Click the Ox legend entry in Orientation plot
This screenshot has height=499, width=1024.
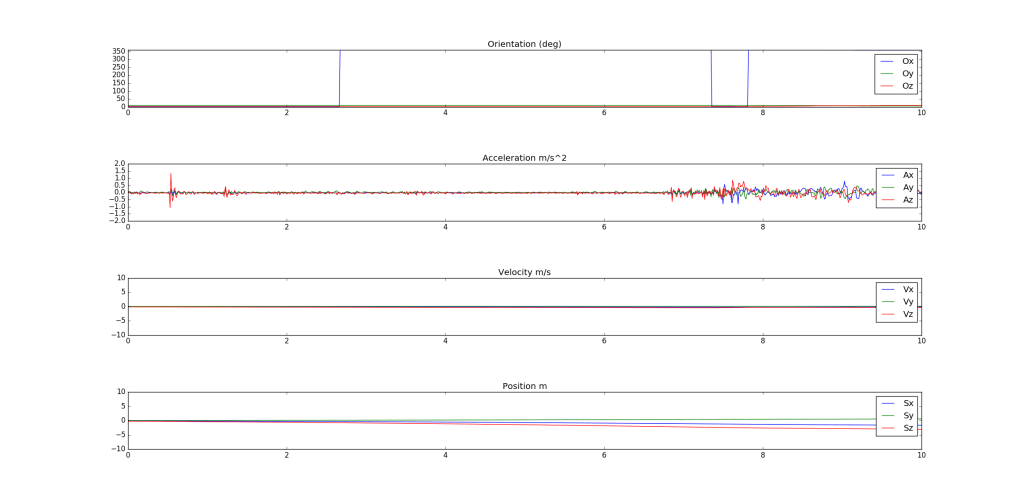907,61
